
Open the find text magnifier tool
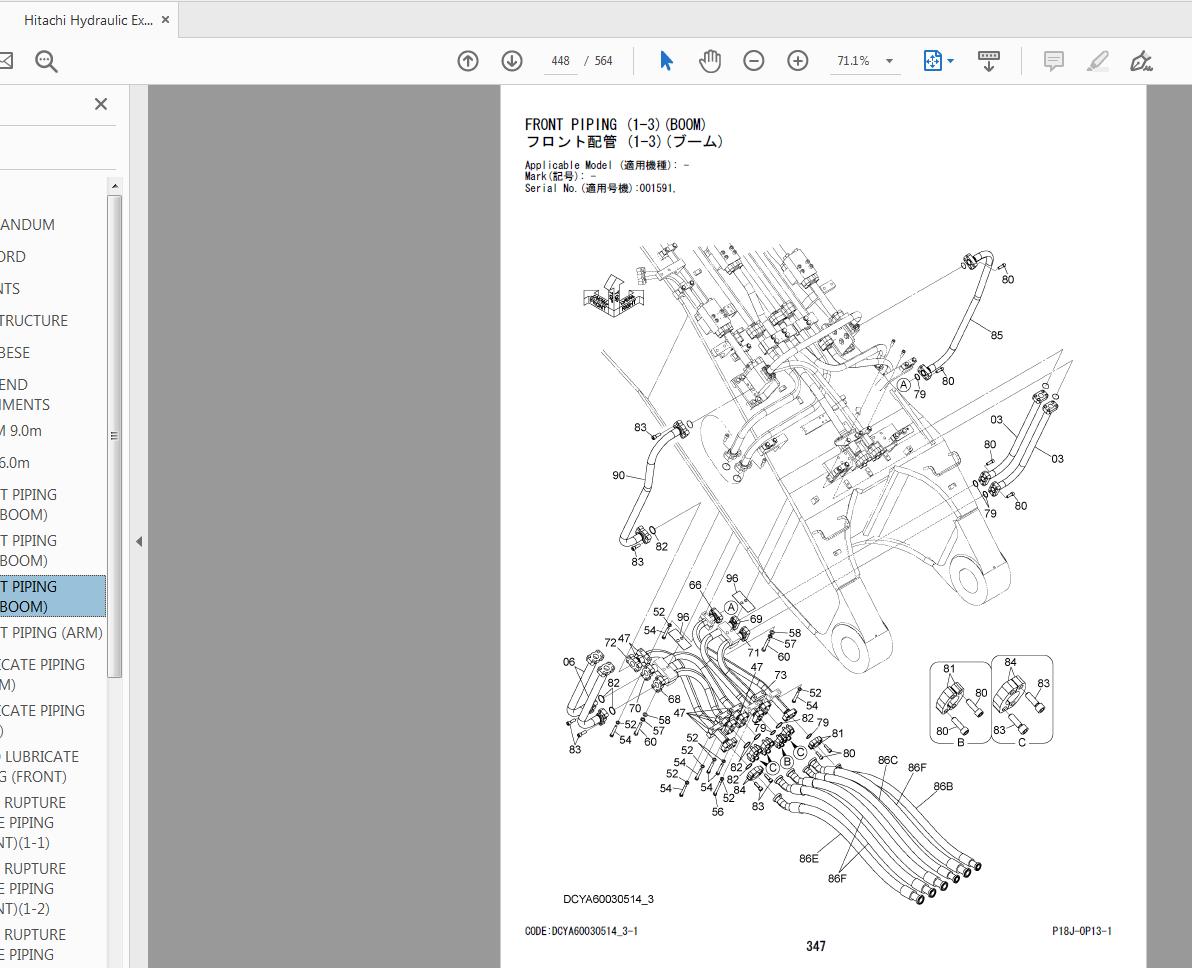[x=46, y=61]
